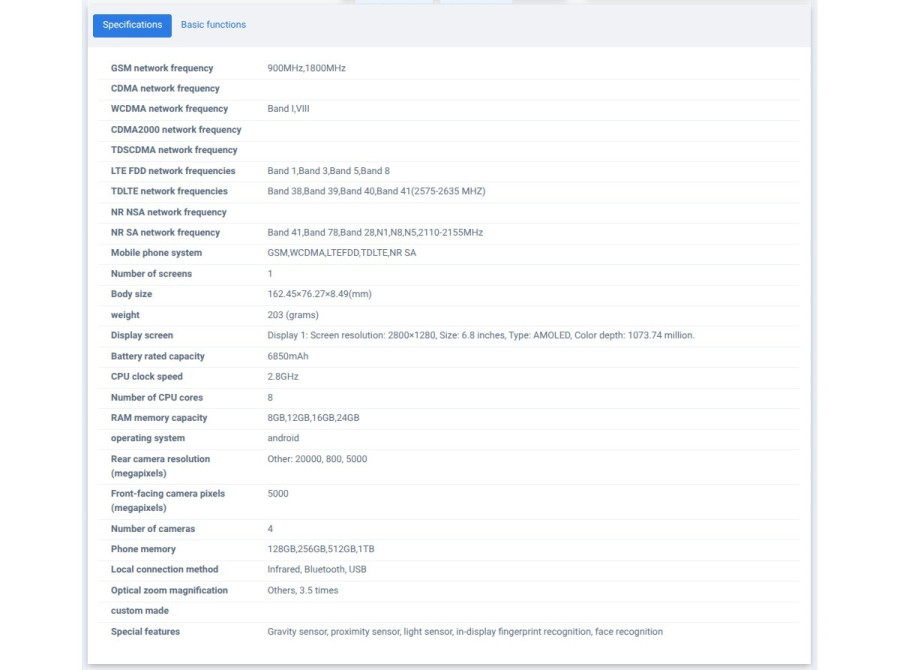900x670 pixels.
Task: Click the 203 (grams) weight value
Action: pos(293,315)
